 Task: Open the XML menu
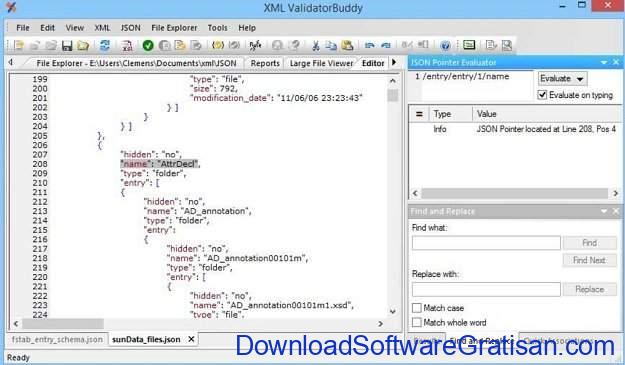[x=102, y=28]
